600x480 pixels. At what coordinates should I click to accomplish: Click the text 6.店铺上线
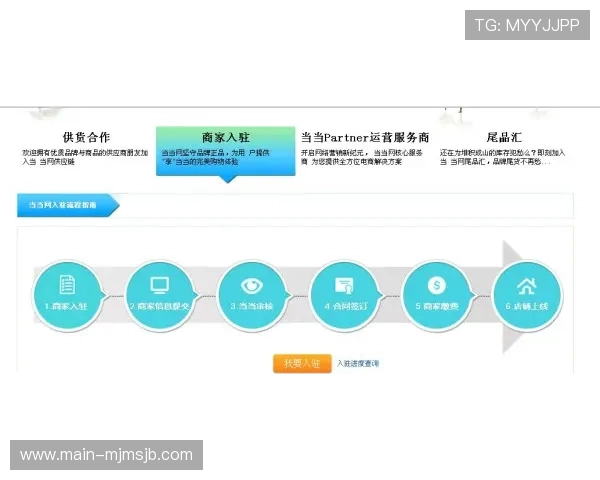[527, 307]
